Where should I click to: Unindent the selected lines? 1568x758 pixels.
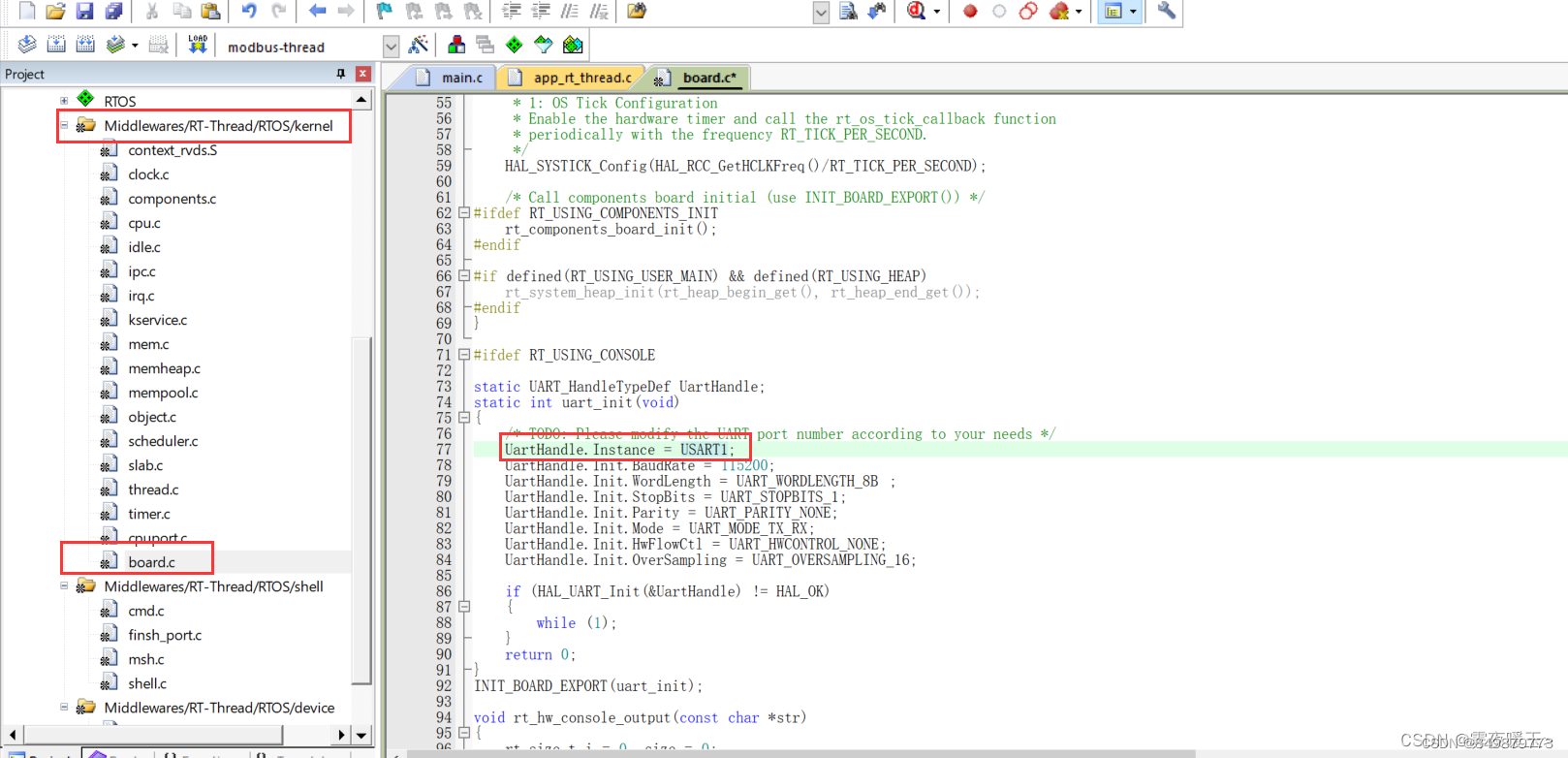coord(540,11)
